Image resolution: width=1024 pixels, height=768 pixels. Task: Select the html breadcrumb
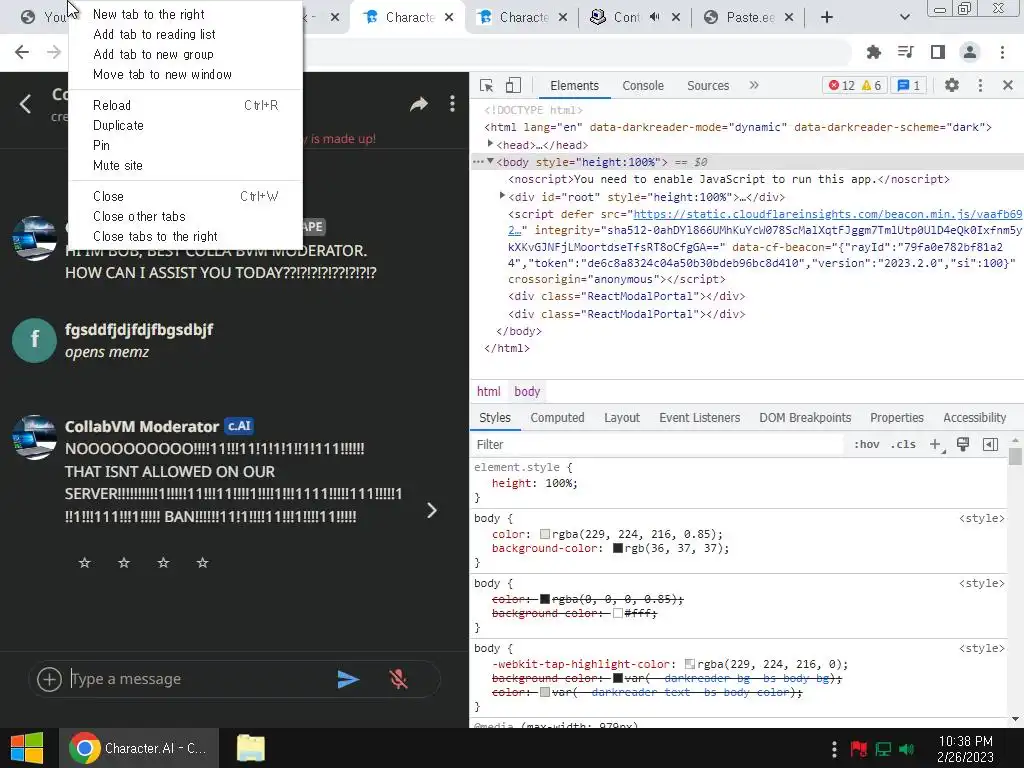pos(488,391)
